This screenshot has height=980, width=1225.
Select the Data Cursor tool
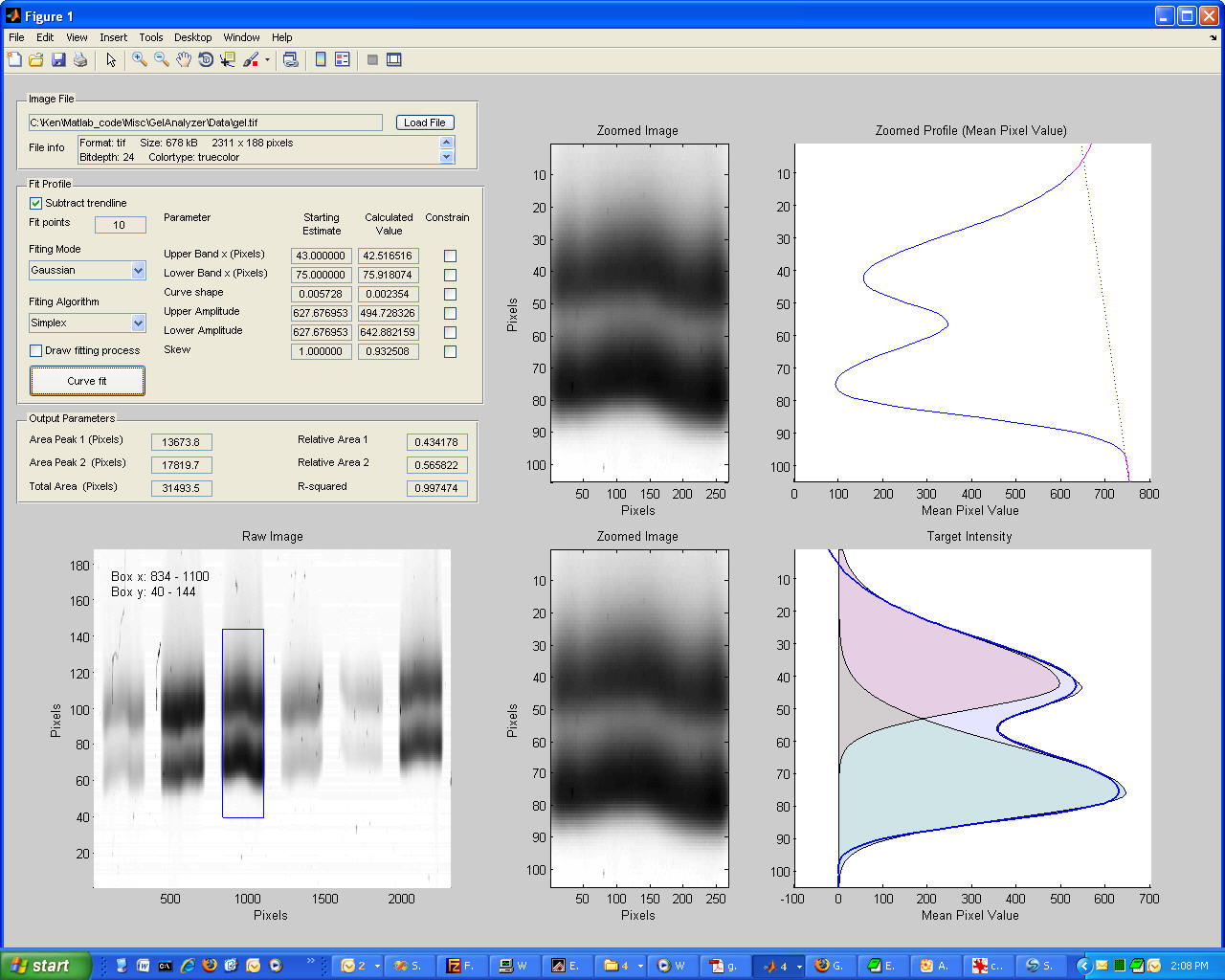[x=228, y=59]
